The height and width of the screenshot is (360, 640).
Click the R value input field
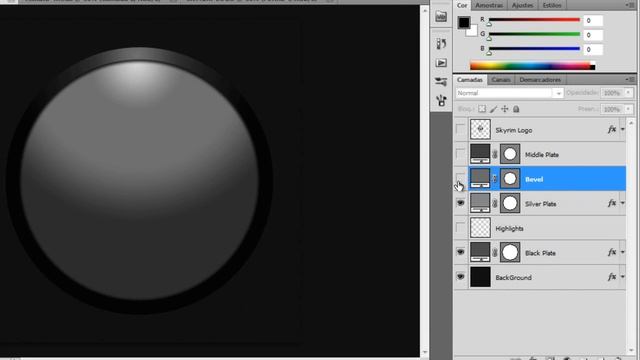593,20
